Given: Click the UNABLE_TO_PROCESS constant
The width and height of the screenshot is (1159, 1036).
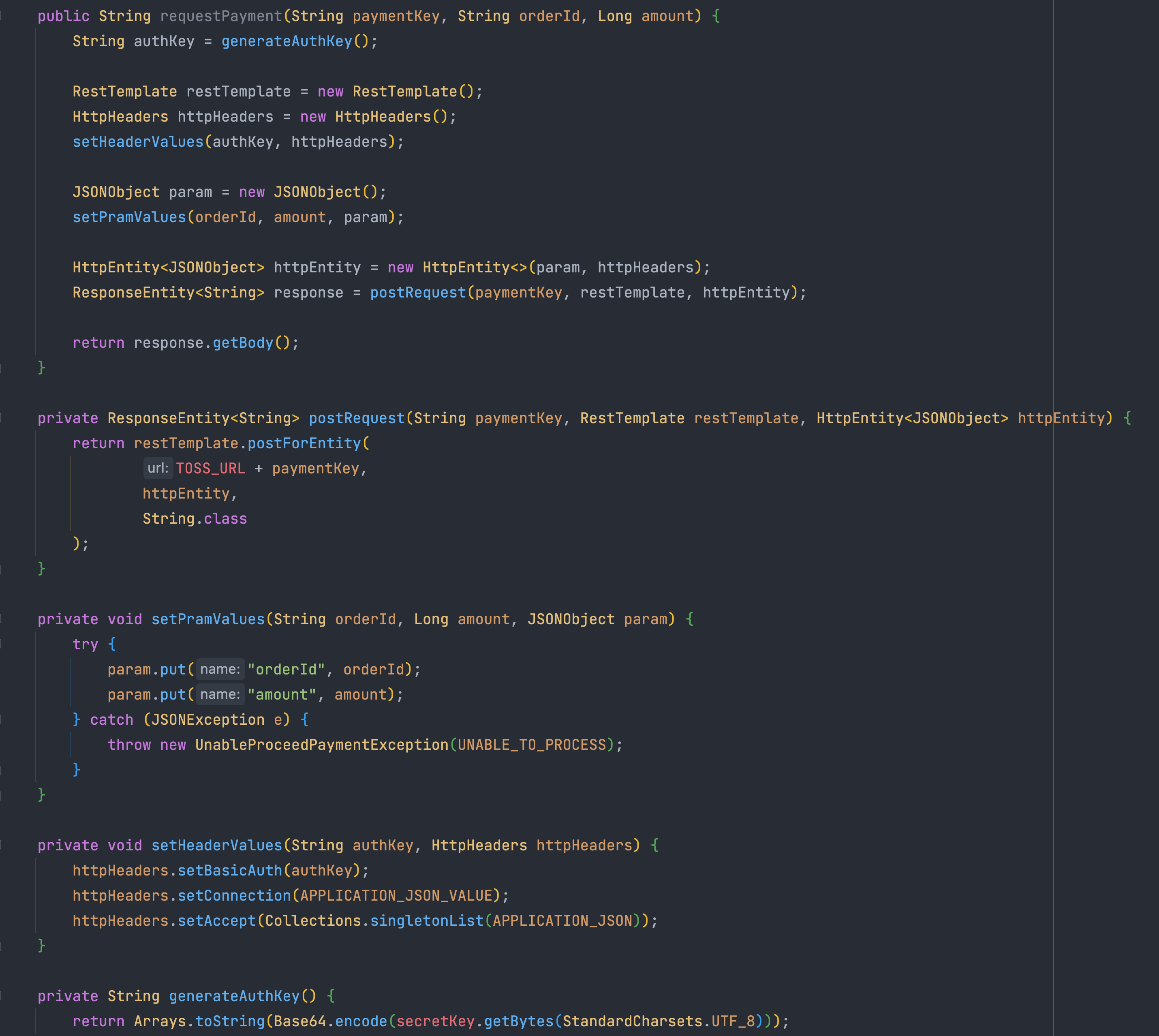Looking at the screenshot, I should pos(532,745).
